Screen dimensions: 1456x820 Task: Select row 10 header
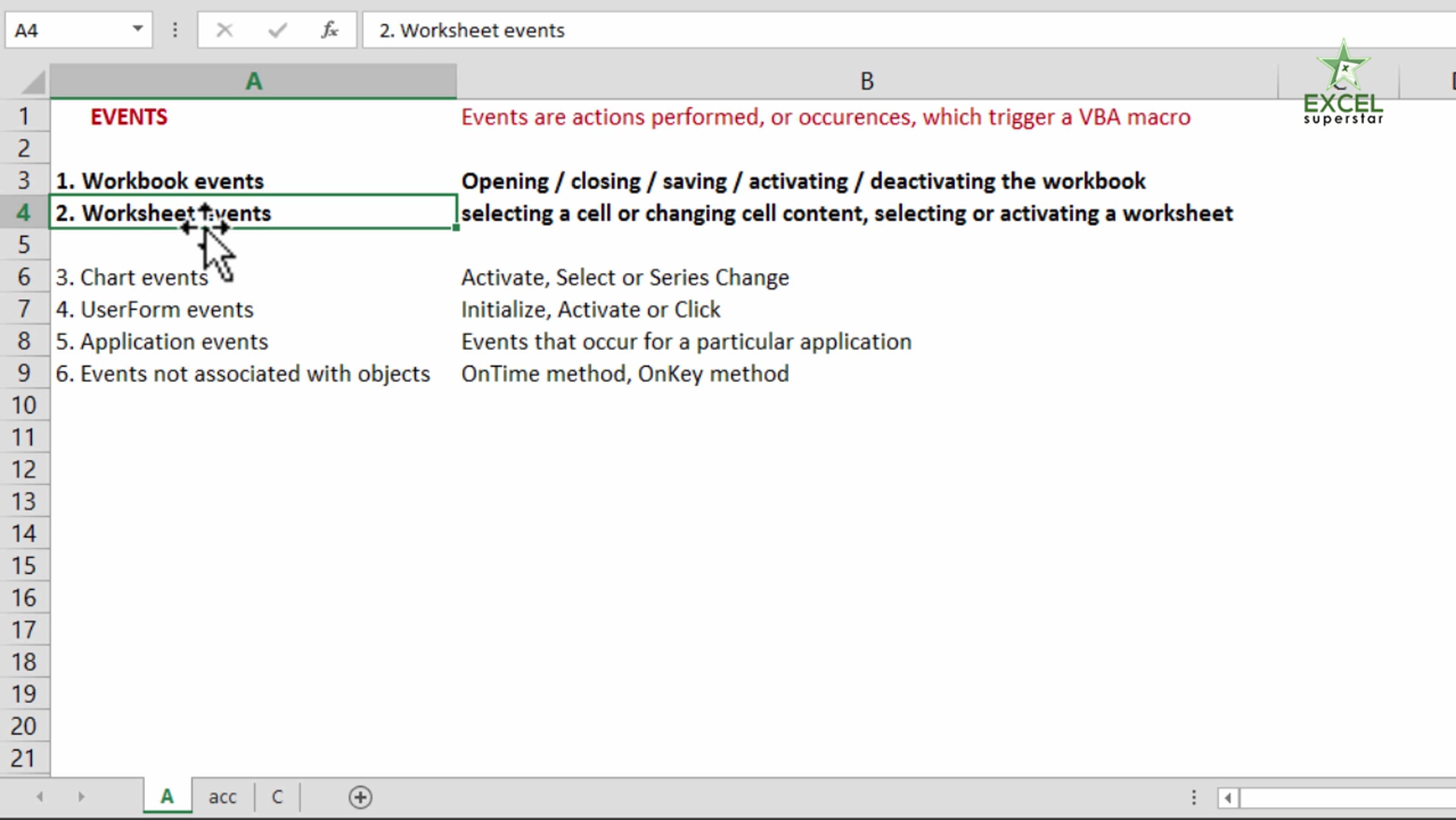pyautogui.click(x=24, y=405)
